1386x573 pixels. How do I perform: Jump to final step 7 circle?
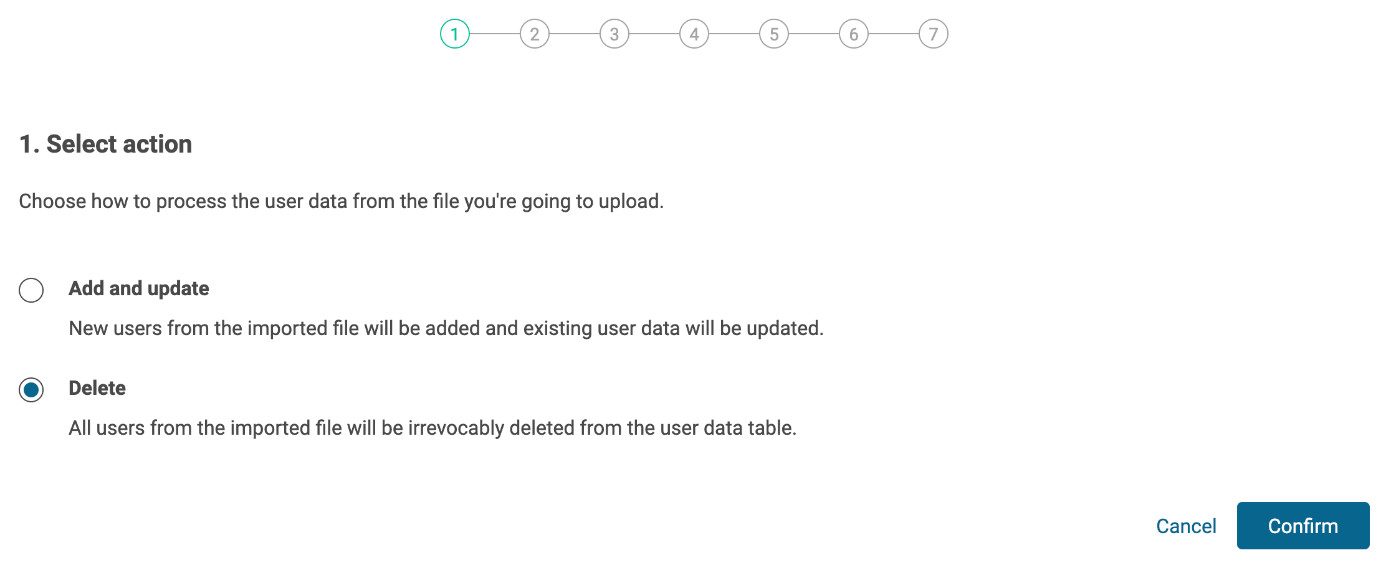pos(933,35)
